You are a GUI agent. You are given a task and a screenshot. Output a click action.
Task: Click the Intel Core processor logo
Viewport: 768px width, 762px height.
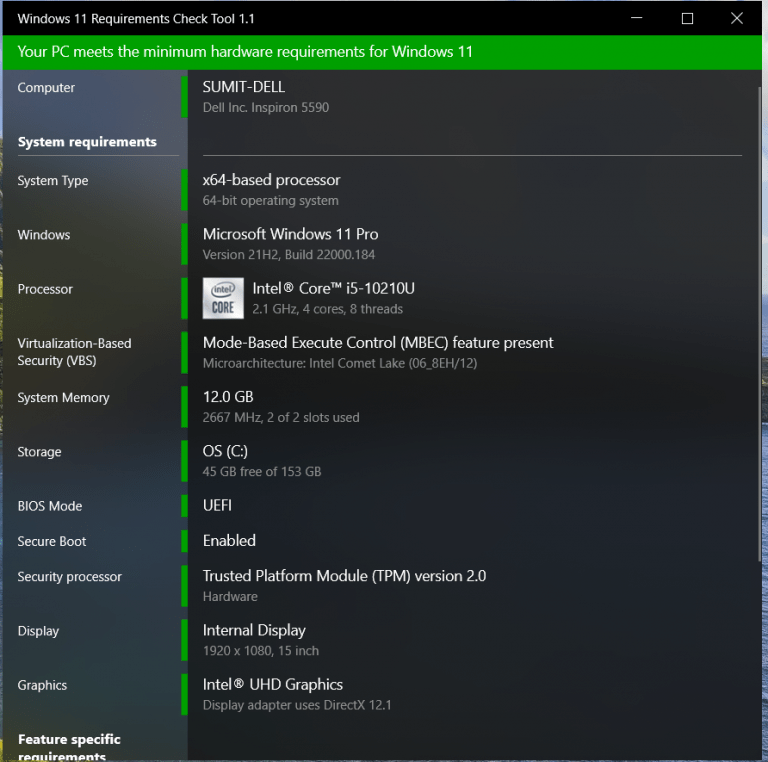click(223, 298)
